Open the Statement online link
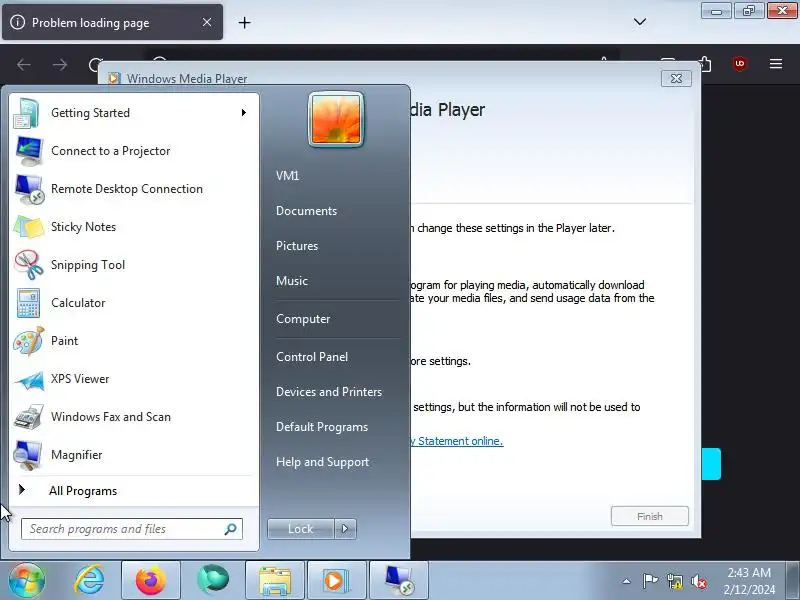 457,441
